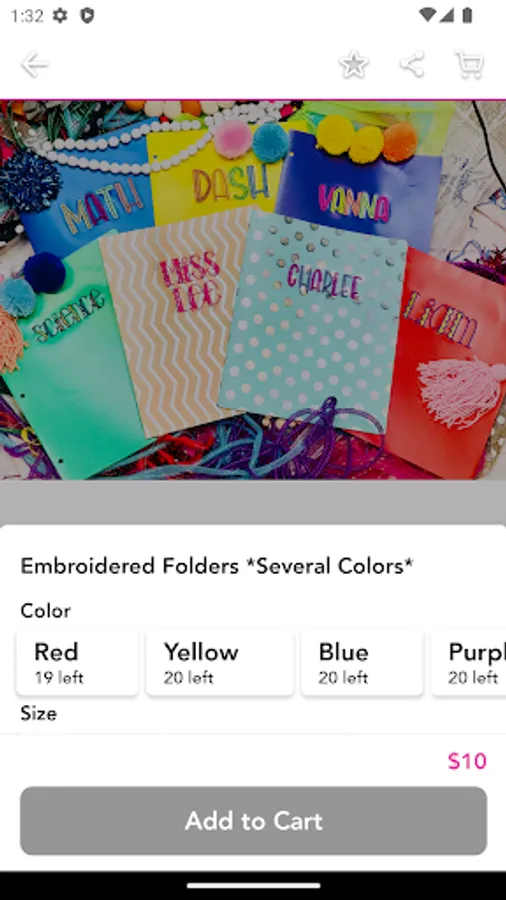This screenshot has width=506, height=900.
Task: Open the shopping cart icon
Action: (x=469, y=64)
